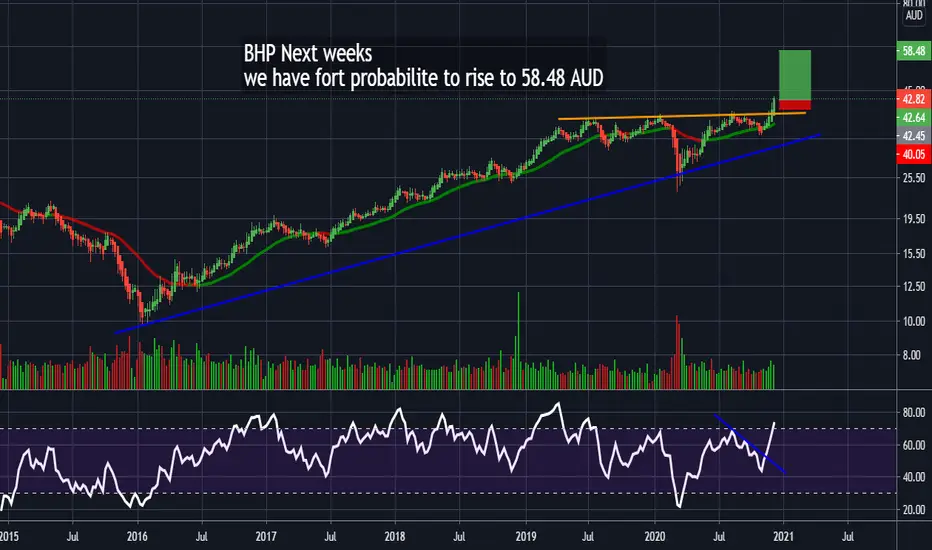Select the green profit zone of long position
Viewport: 932px width, 550px height.
(795, 75)
